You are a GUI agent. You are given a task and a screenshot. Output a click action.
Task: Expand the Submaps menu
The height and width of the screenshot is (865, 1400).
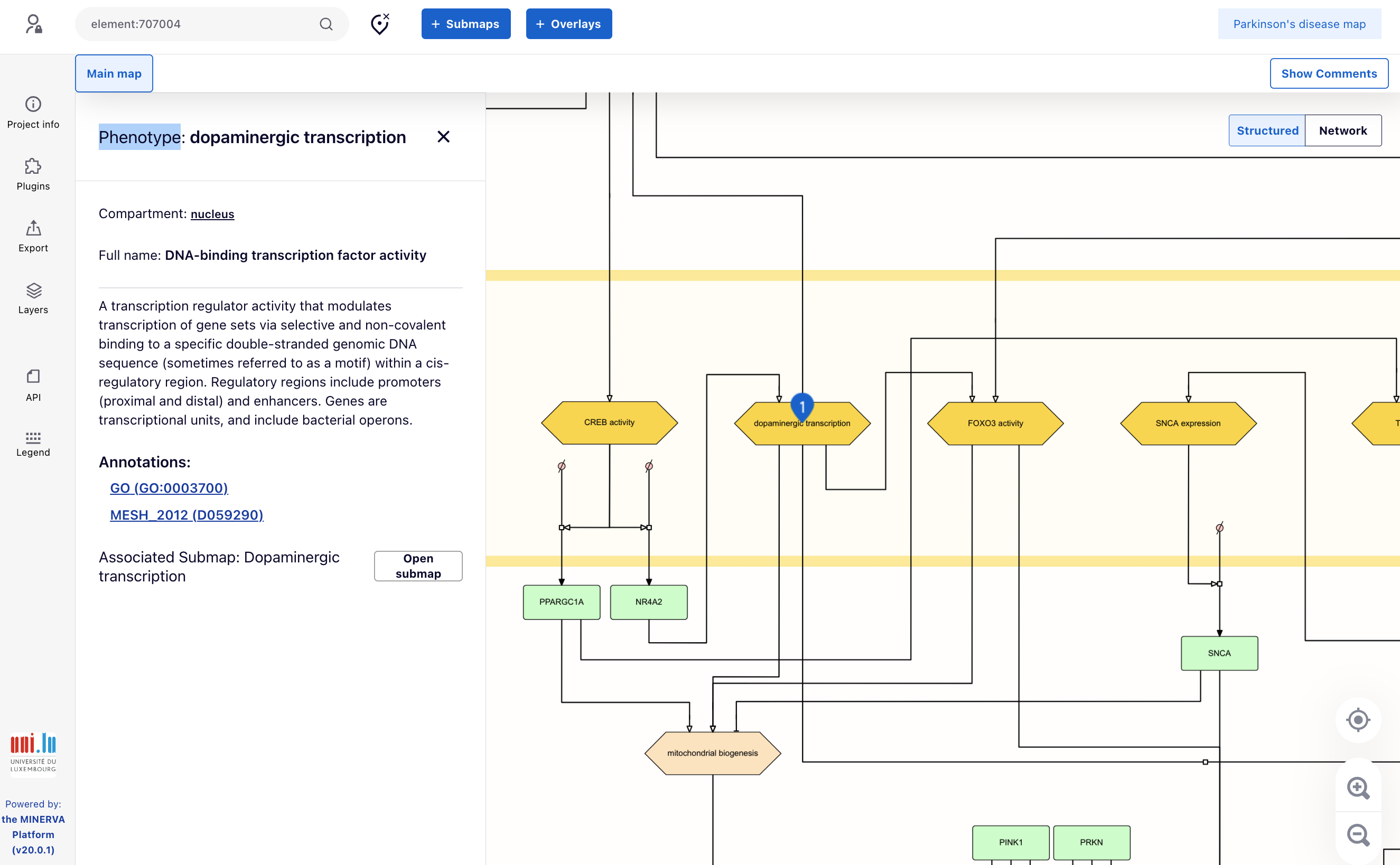(x=466, y=24)
